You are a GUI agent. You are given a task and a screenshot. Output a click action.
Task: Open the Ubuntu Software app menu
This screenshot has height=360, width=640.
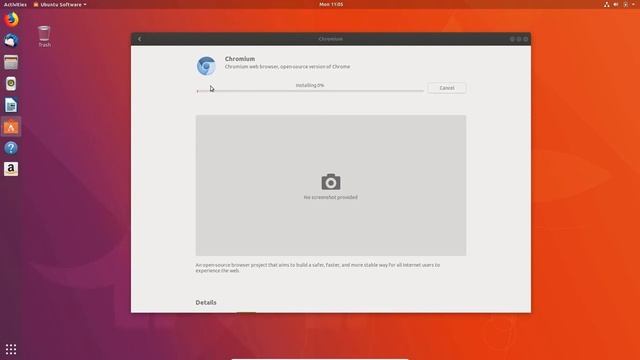click(60, 4)
